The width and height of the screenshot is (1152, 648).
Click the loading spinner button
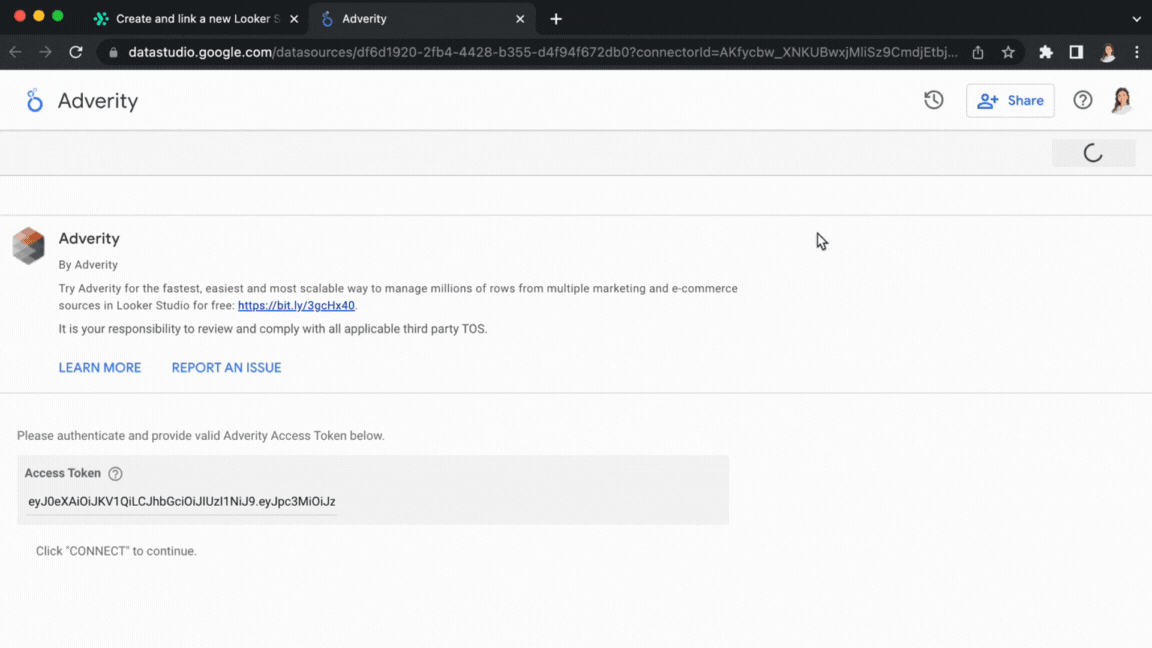1093,153
